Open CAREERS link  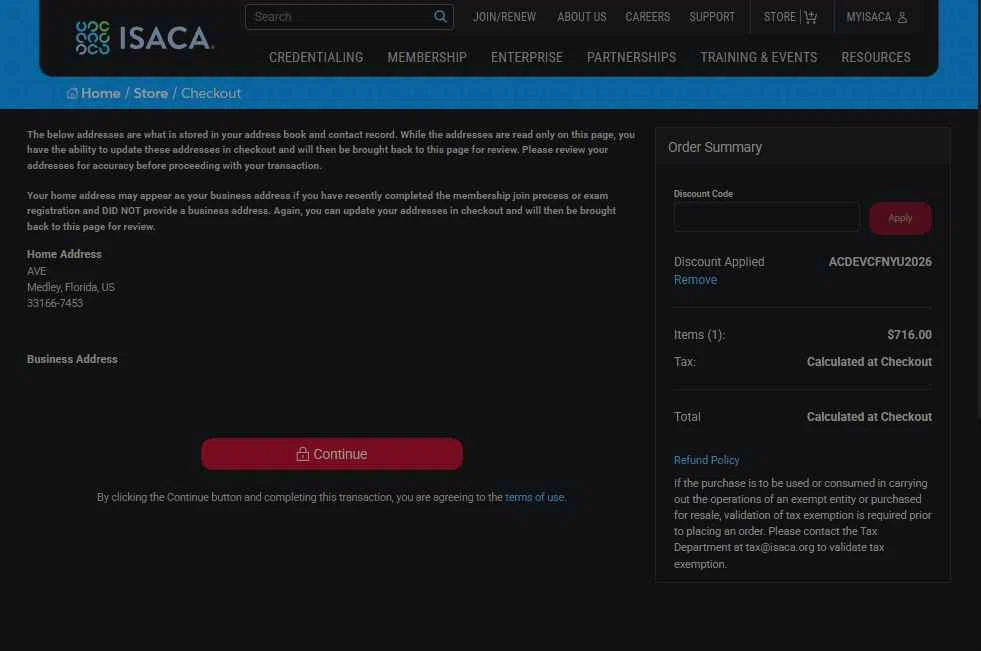(x=648, y=17)
